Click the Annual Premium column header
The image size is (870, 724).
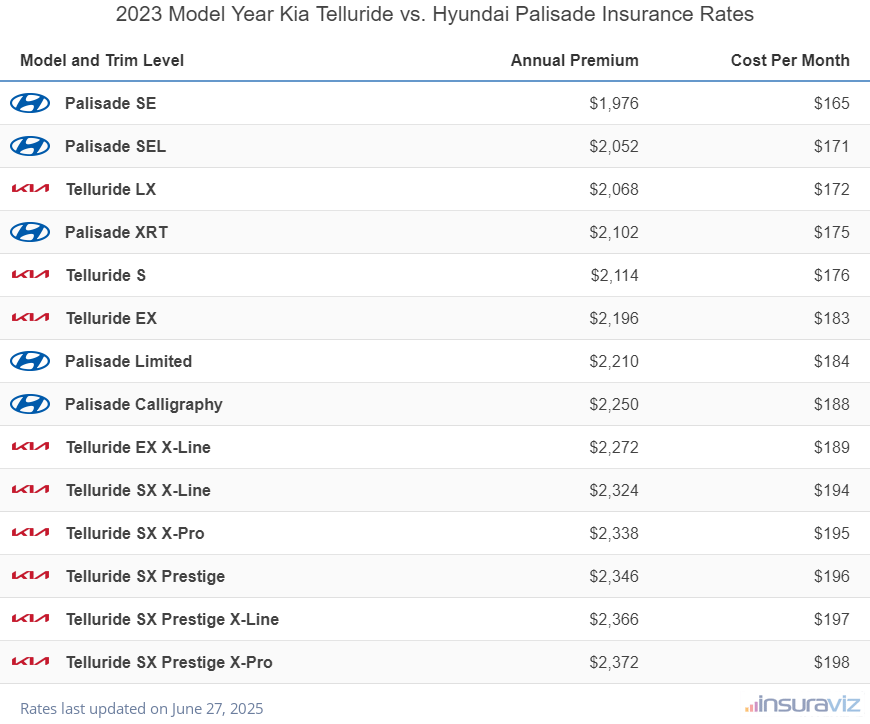pyautogui.click(x=574, y=60)
